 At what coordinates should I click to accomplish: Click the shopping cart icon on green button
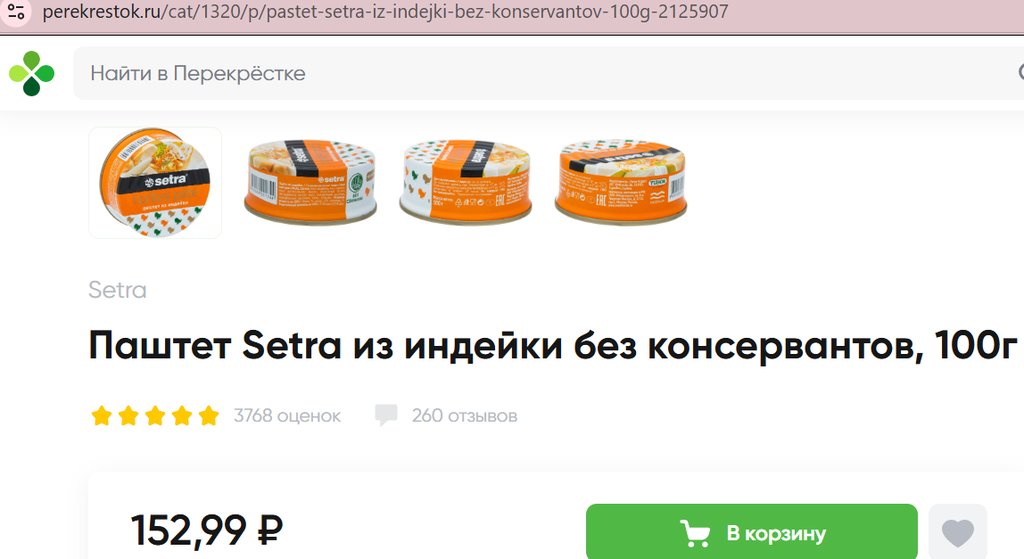(695, 534)
